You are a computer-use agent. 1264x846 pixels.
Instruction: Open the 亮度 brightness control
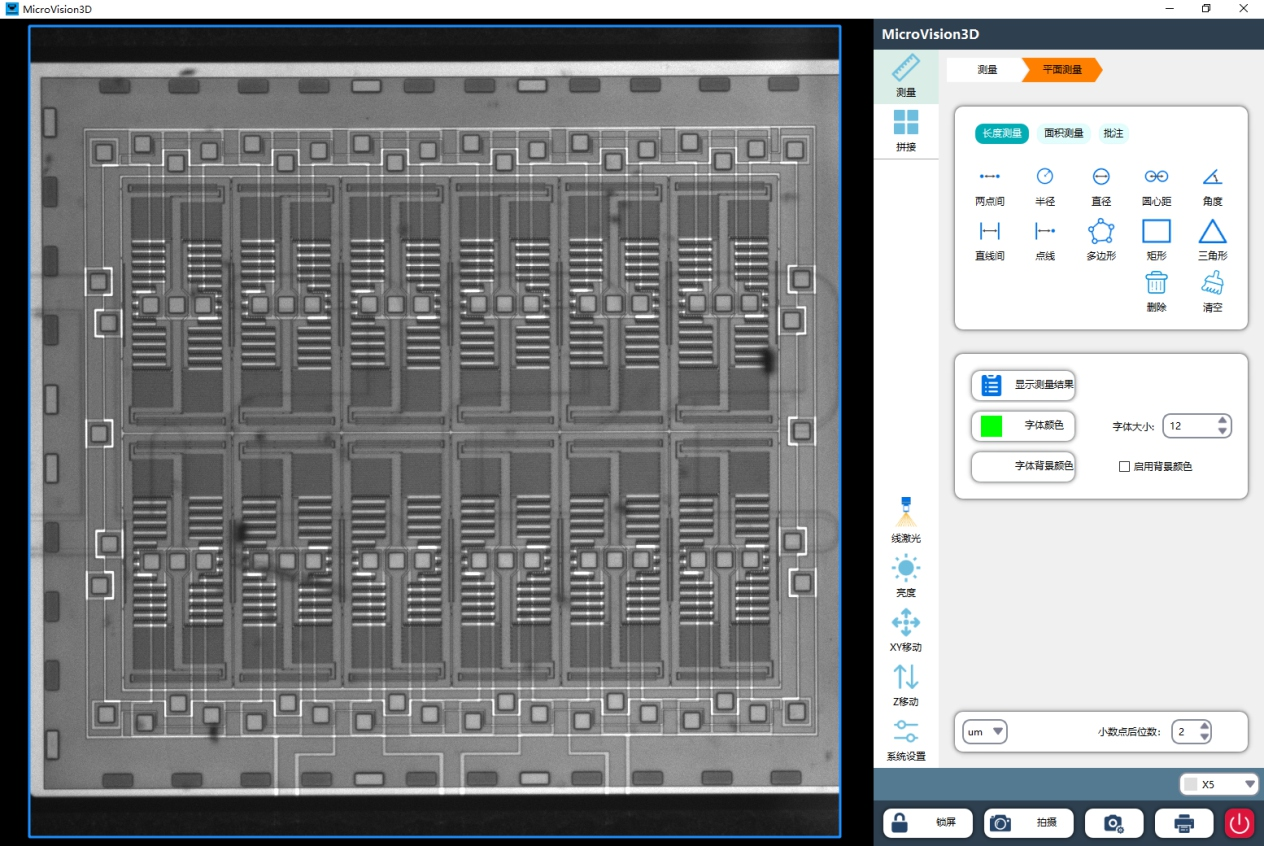[x=906, y=576]
